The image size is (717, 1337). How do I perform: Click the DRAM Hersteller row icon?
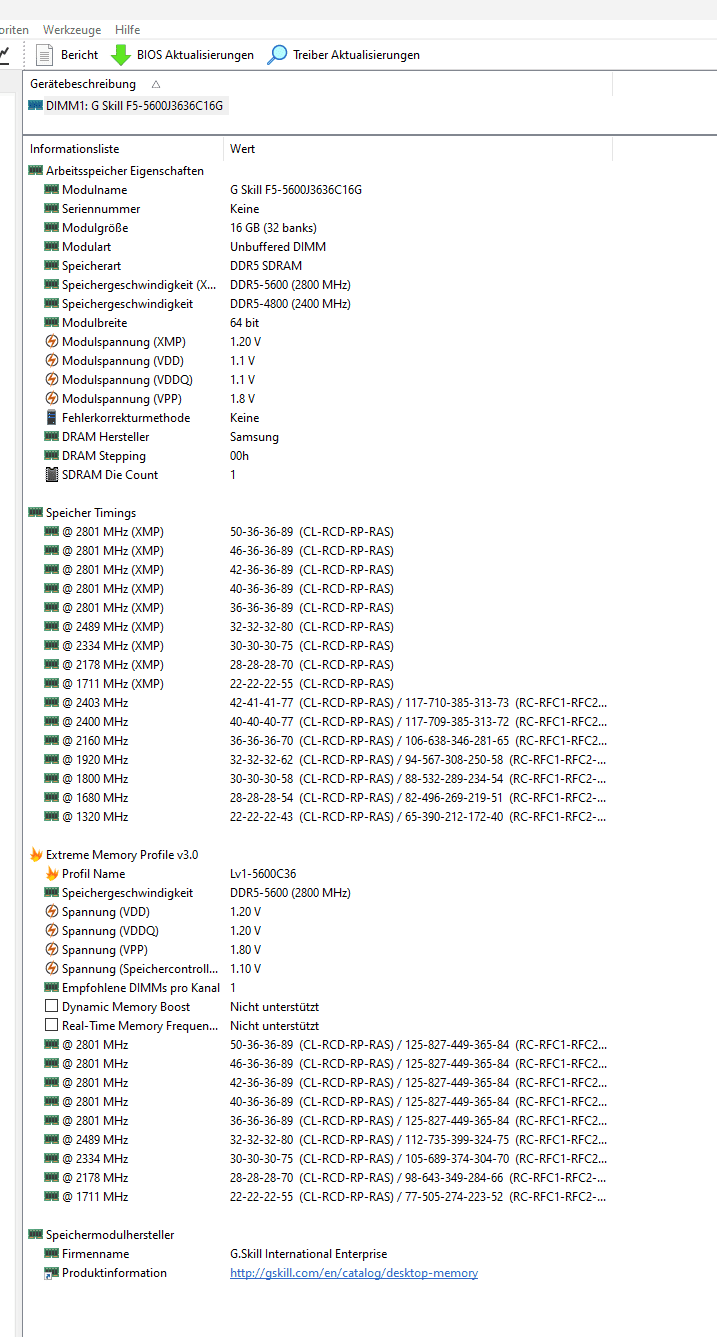pyautogui.click(x=52, y=437)
